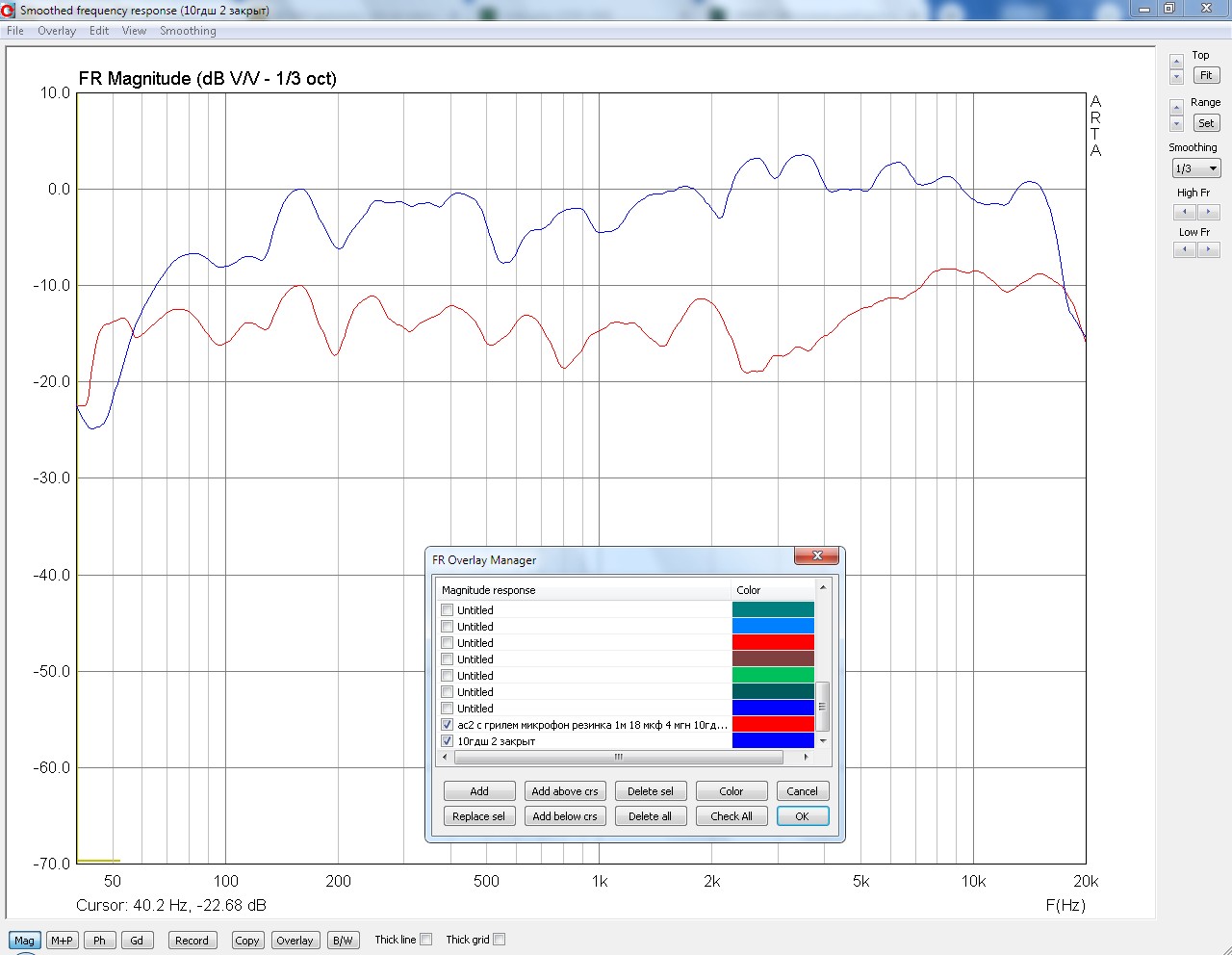Screen dimensions: 1232x955
Task: Switch to Mag view
Action: pyautogui.click(x=24, y=941)
